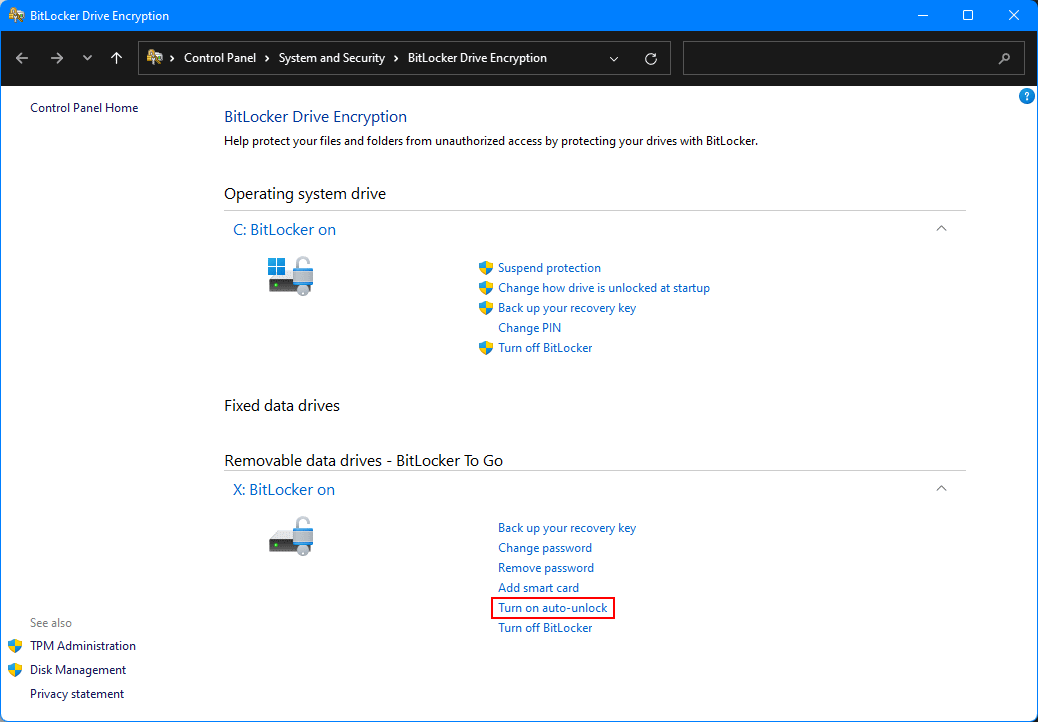Click the Change PIN link

pos(530,328)
